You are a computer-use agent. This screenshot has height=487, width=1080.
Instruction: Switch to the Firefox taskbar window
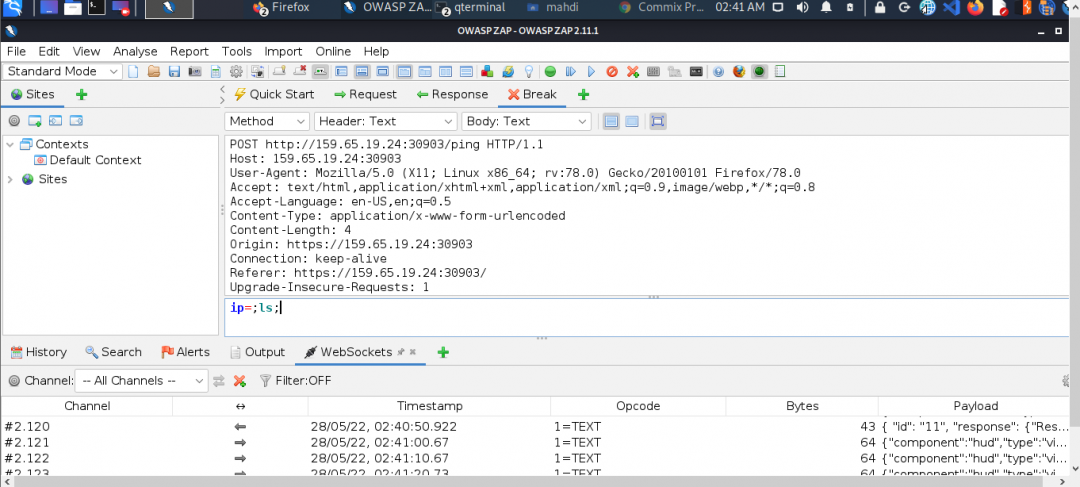tap(281, 8)
